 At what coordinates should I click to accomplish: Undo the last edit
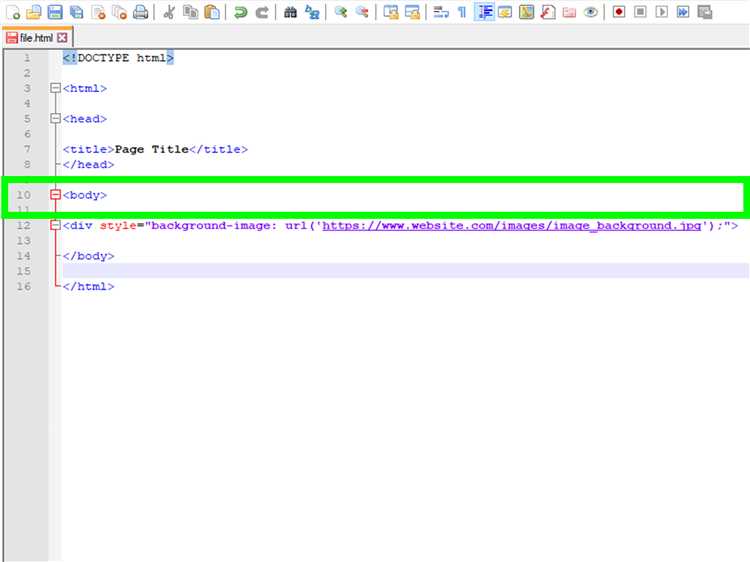(x=240, y=13)
